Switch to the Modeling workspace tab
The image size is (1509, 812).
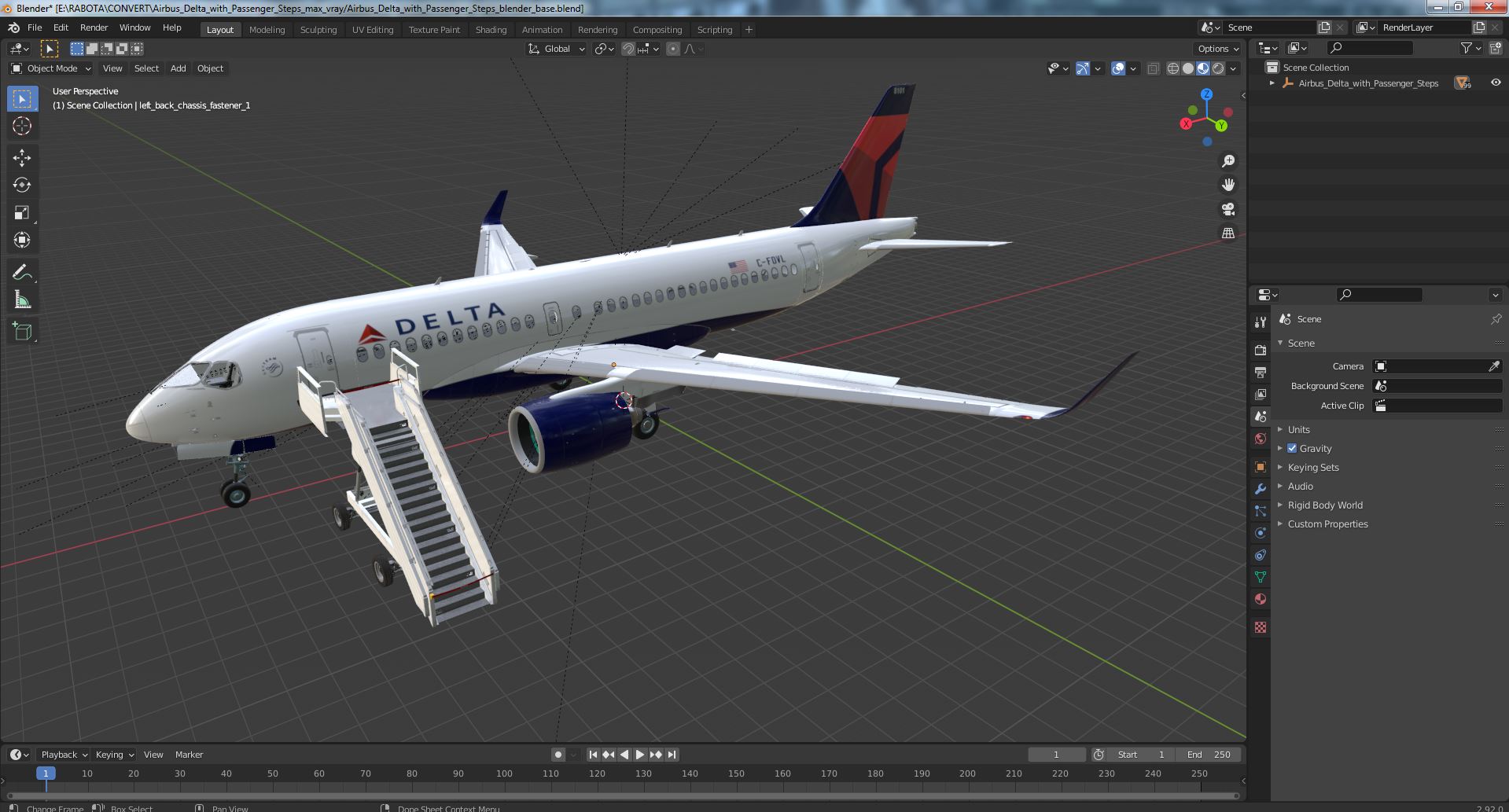click(267, 30)
